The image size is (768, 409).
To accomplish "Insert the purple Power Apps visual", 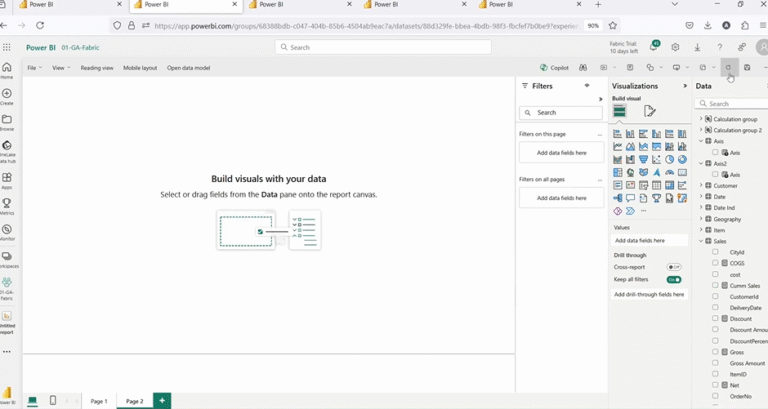I will coord(617,211).
